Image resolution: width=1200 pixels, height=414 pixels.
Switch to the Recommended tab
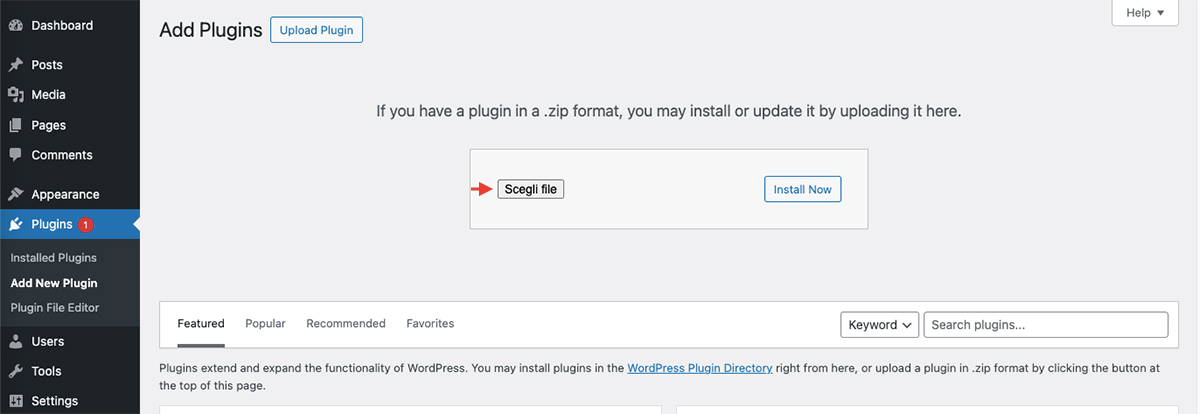pos(346,324)
